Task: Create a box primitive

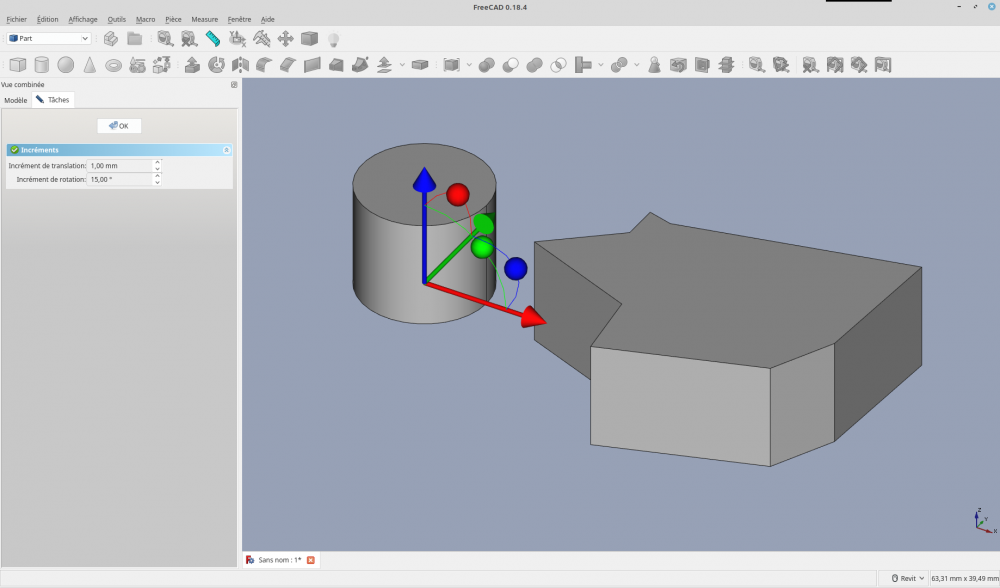Action: tap(18, 64)
